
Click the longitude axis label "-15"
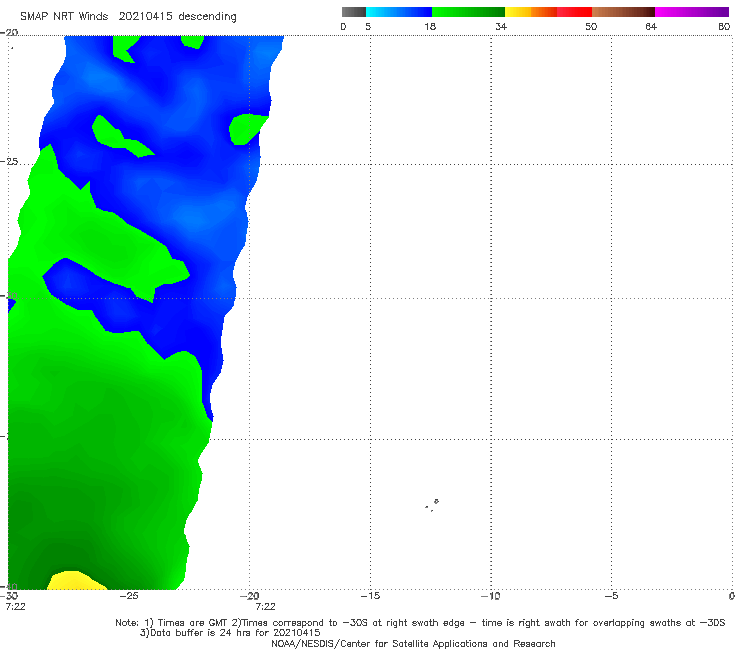point(370,596)
